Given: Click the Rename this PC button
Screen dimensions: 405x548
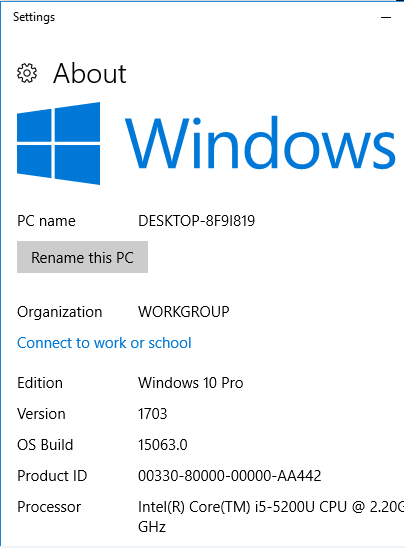Looking at the screenshot, I should 82,257.
